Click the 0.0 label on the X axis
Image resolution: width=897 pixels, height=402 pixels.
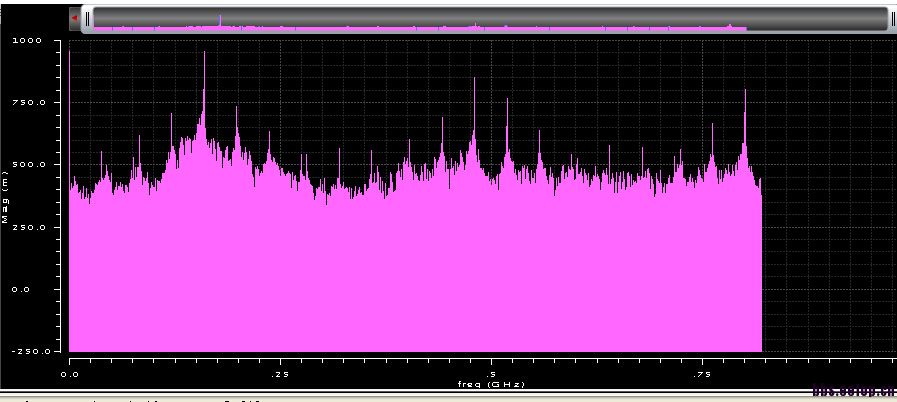tap(70, 374)
